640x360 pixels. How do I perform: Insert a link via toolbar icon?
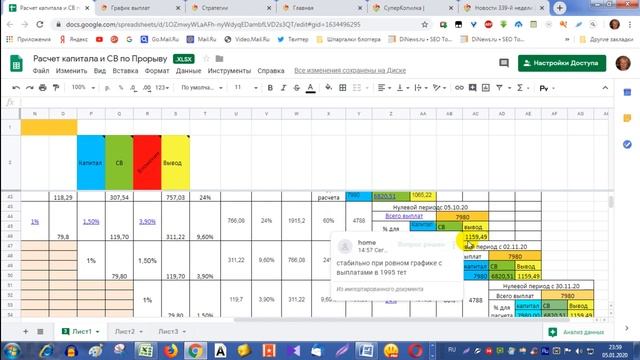point(459,88)
